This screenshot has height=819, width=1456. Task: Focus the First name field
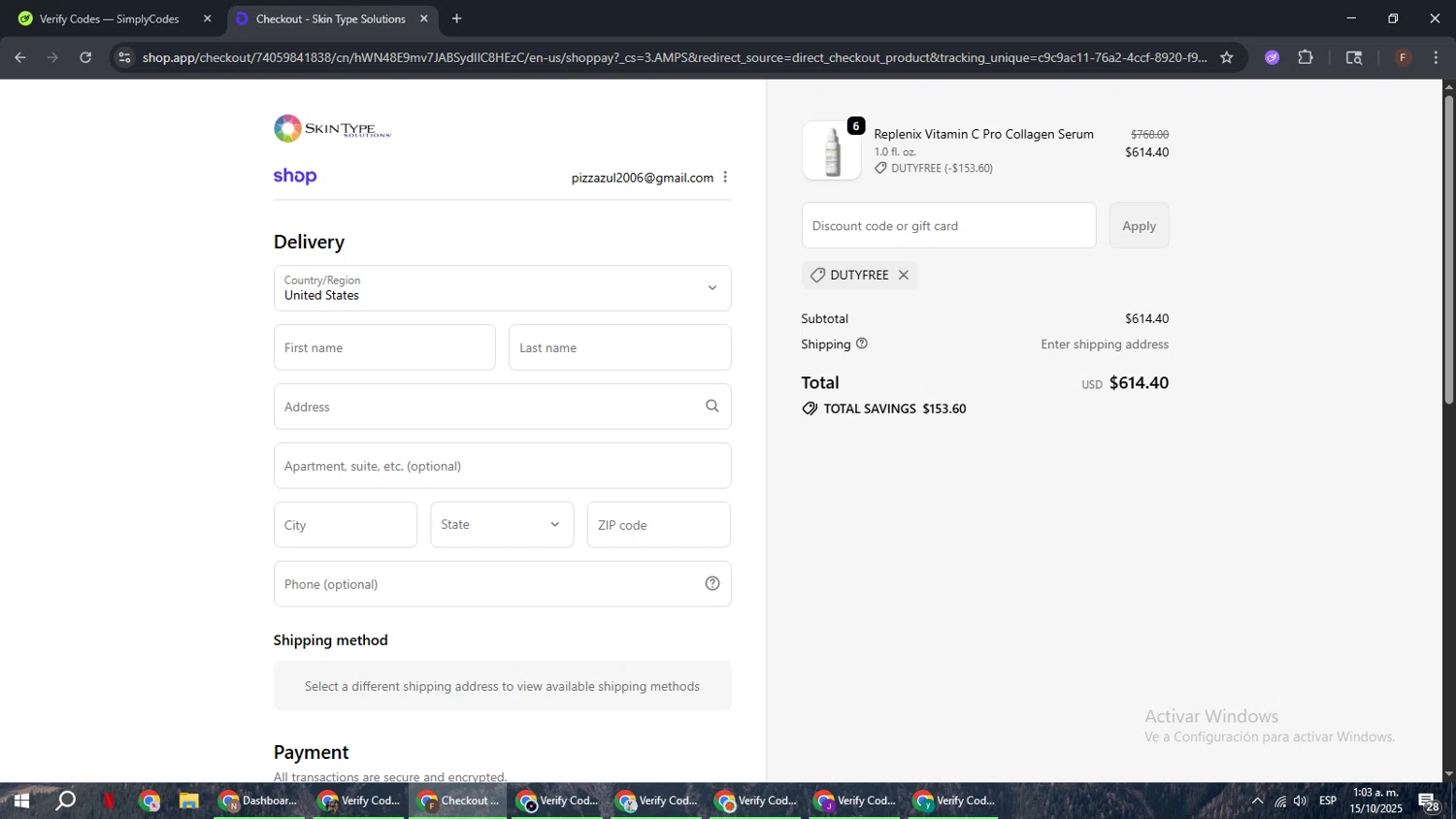(x=384, y=347)
